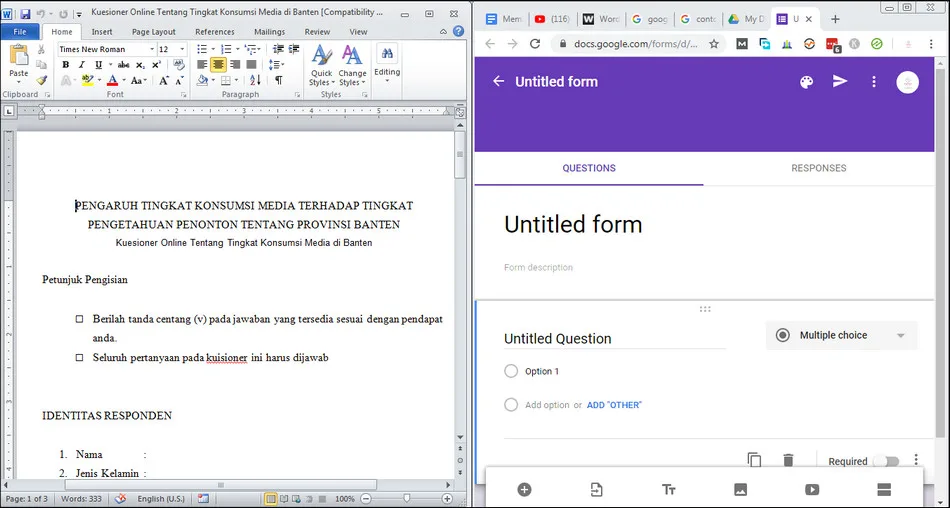Apply strikethrough formatting in Word

click(124, 65)
